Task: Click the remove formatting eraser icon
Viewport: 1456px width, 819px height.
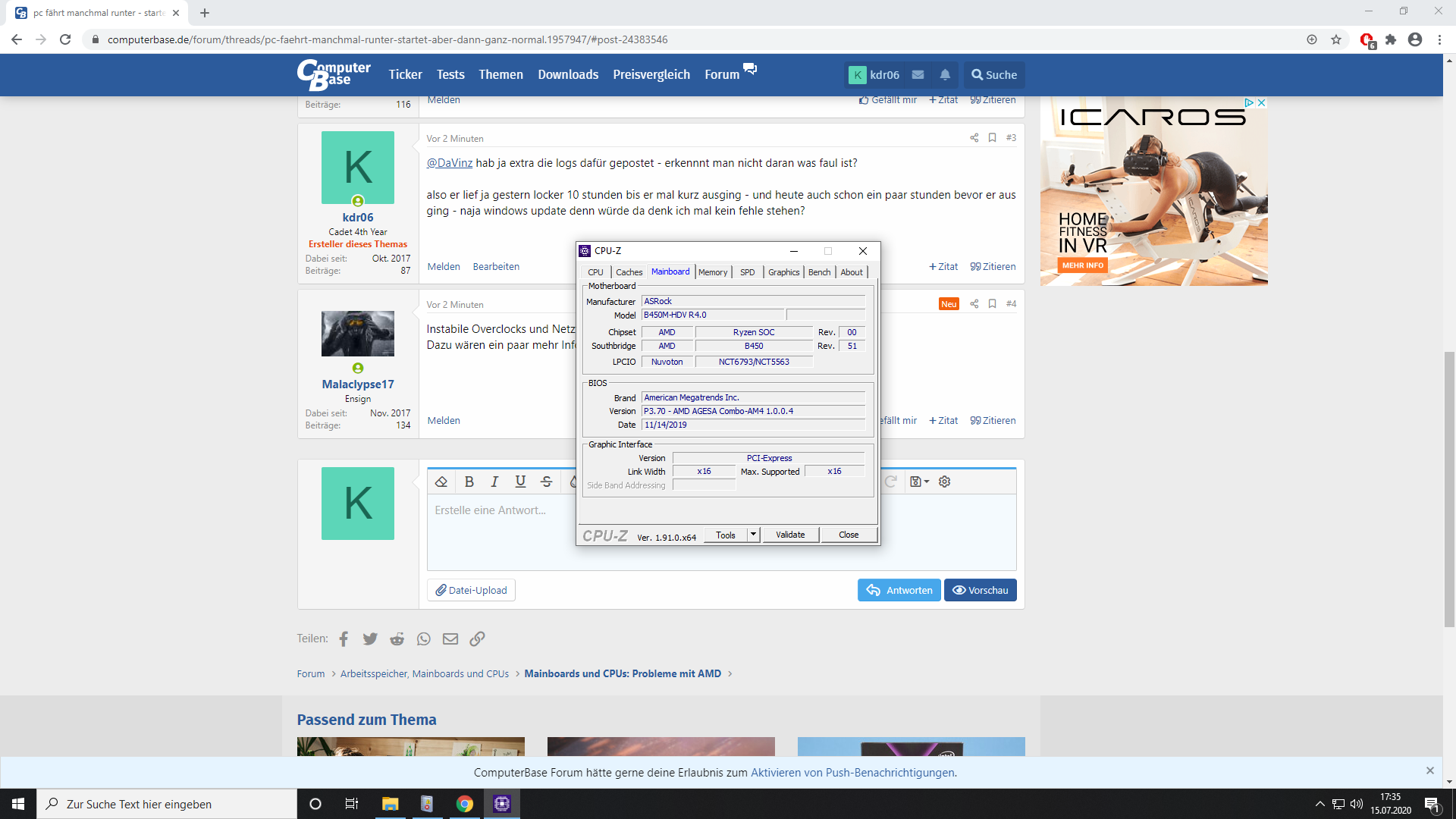Action: [441, 482]
